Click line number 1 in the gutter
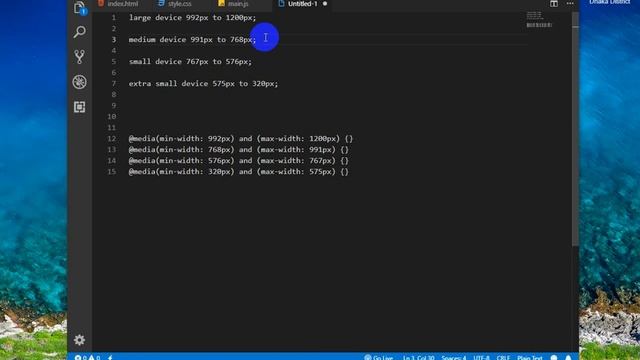This screenshot has width=640, height=360. click(x=113, y=18)
